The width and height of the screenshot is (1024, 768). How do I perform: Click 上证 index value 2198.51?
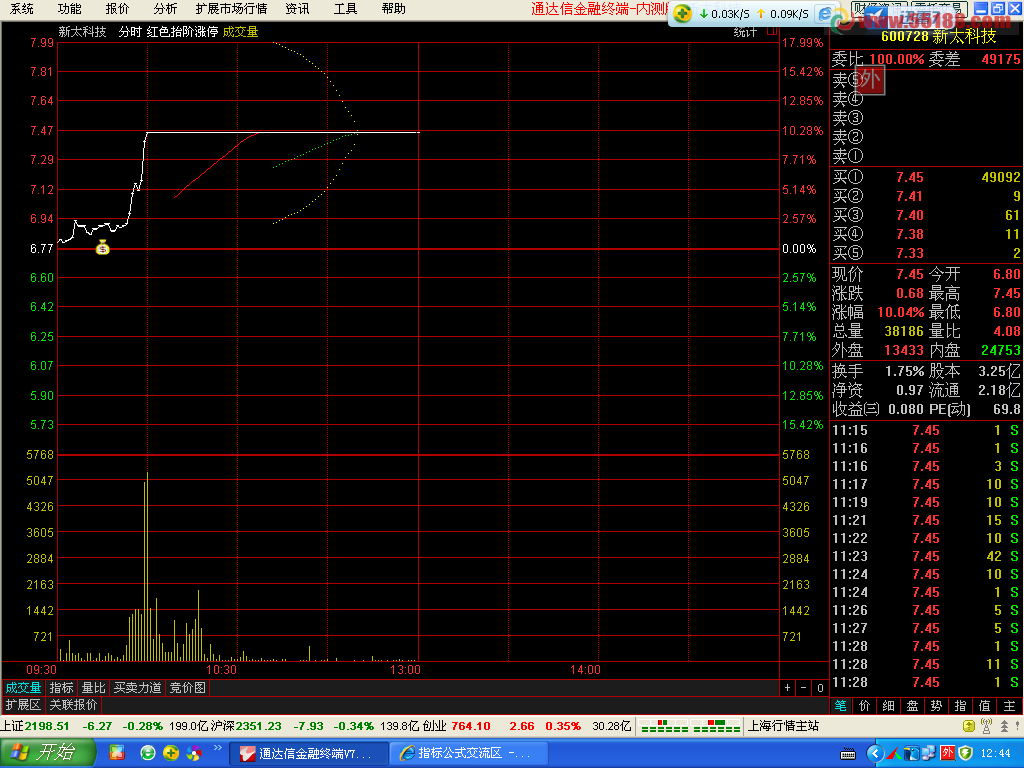point(46,726)
